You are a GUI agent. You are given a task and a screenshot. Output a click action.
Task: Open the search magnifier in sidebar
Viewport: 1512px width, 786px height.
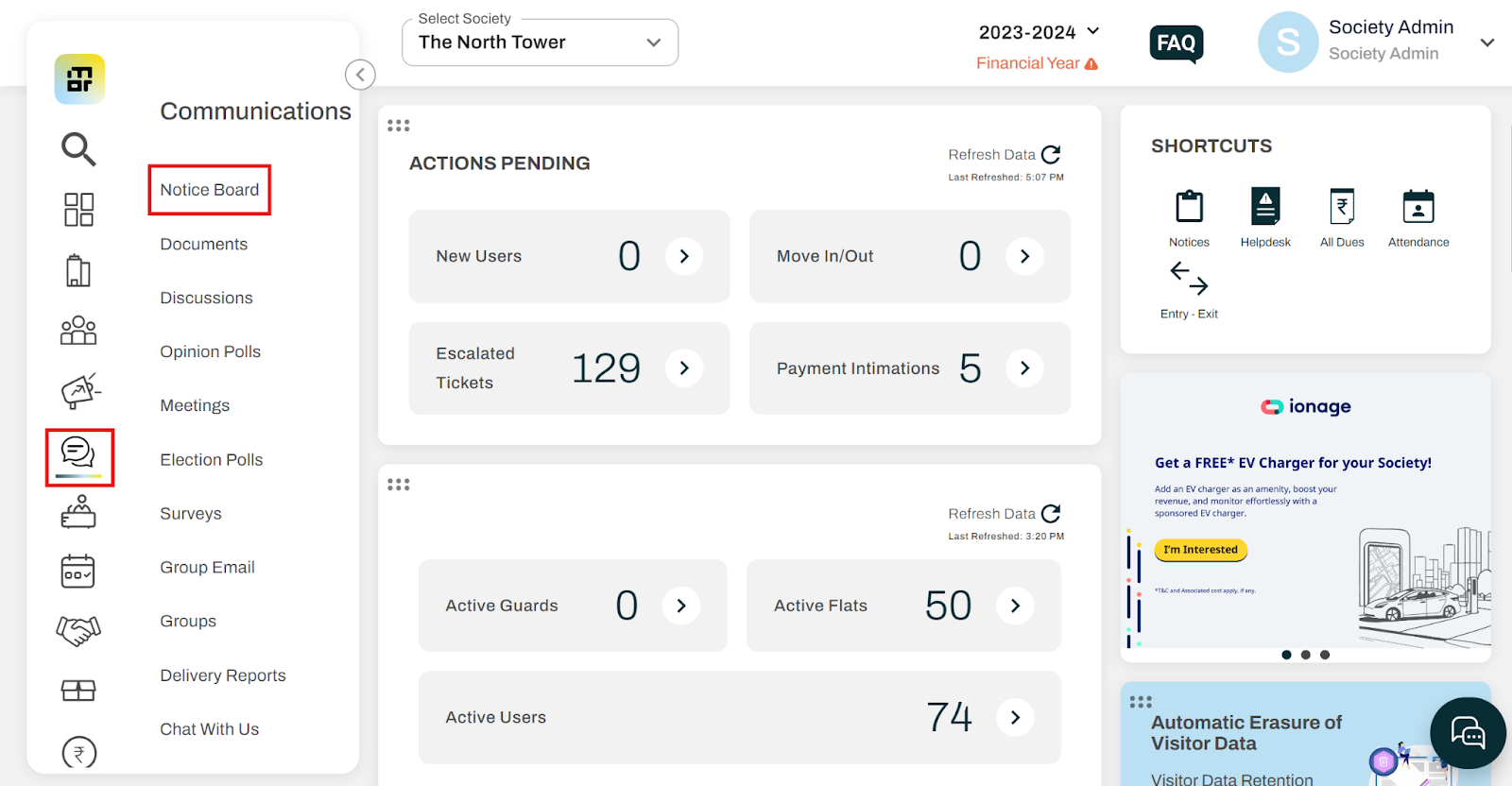[x=78, y=148]
